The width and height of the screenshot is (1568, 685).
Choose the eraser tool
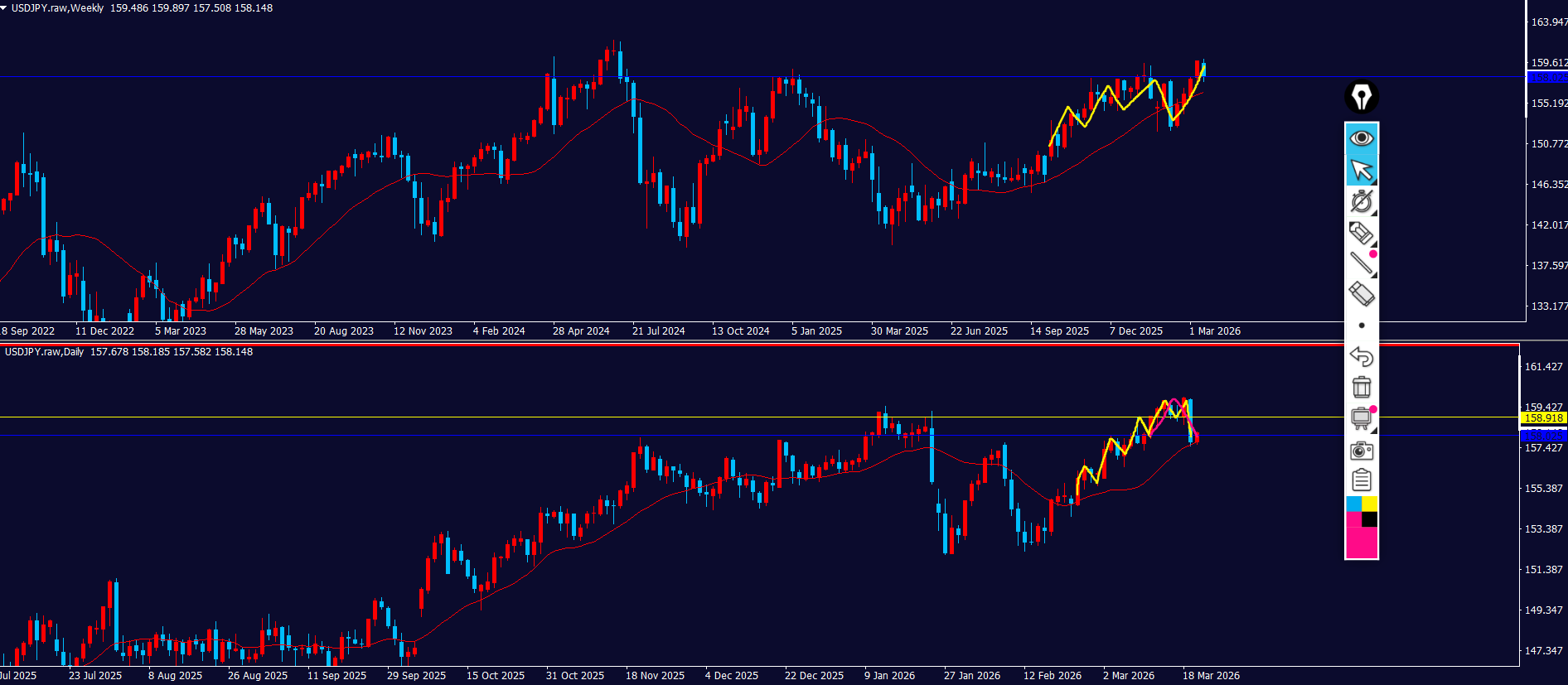[1361, 294]
